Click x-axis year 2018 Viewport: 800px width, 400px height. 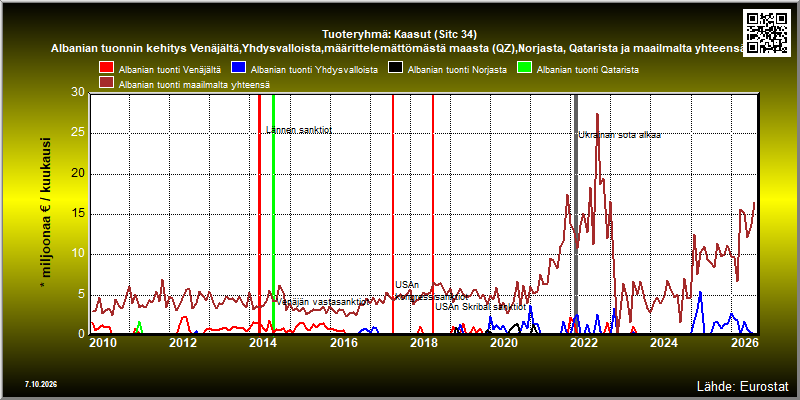[x=423, y=343]
